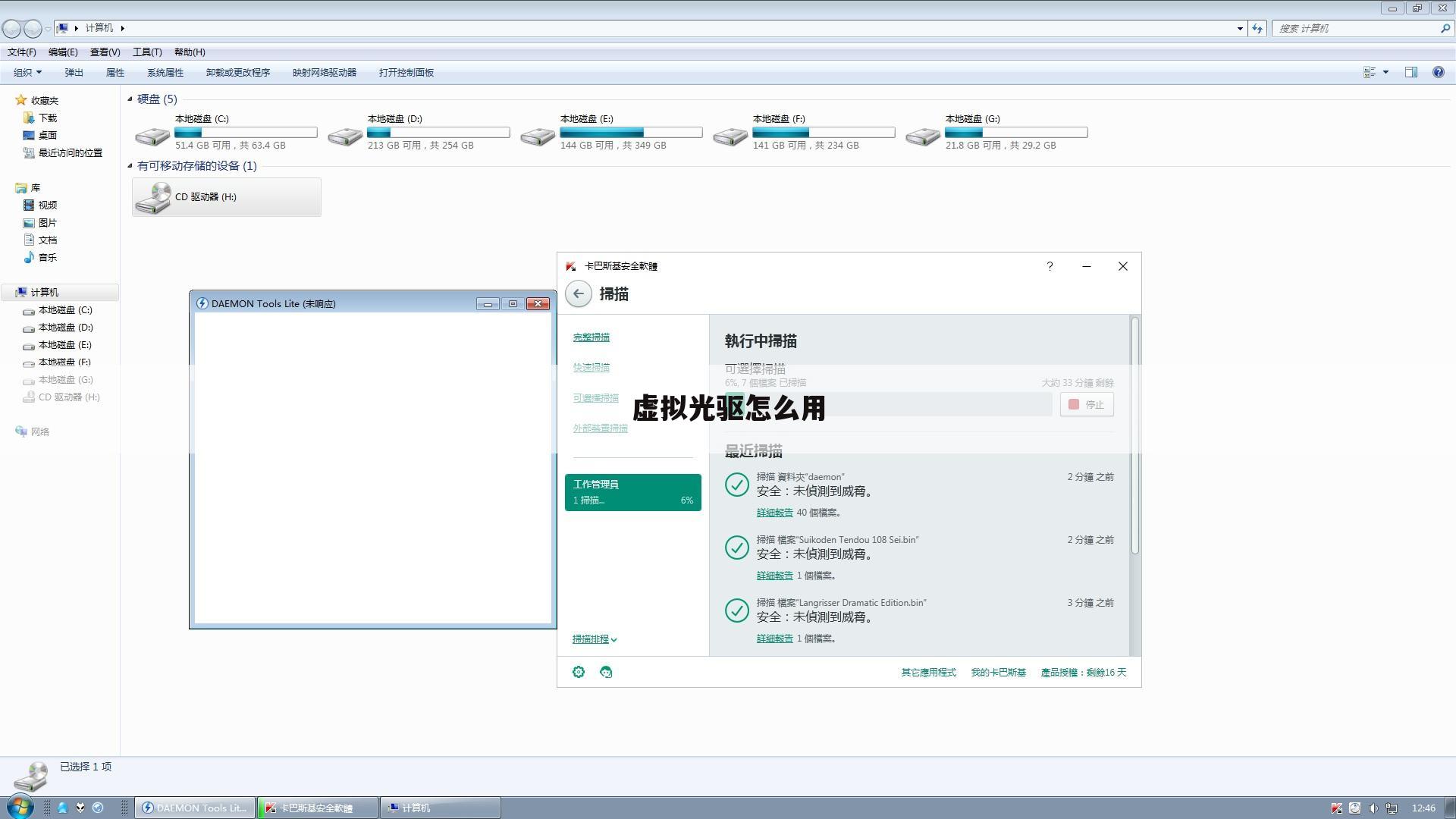Click 打开控制面板 in toolbar

coord(406,72)
